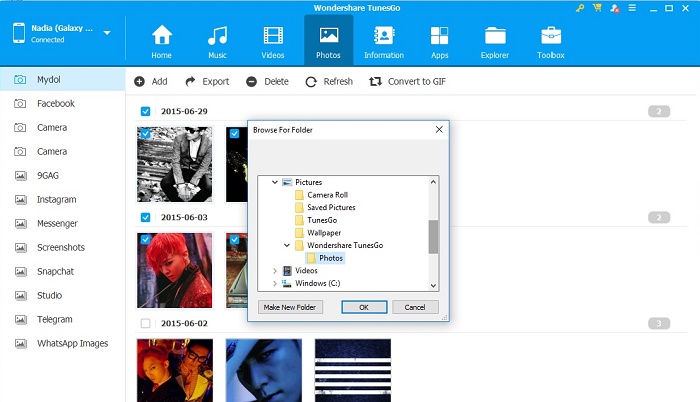
Task: Click the Delete toolbar icon
Action: pyautogui.click(x=250, y=82)
